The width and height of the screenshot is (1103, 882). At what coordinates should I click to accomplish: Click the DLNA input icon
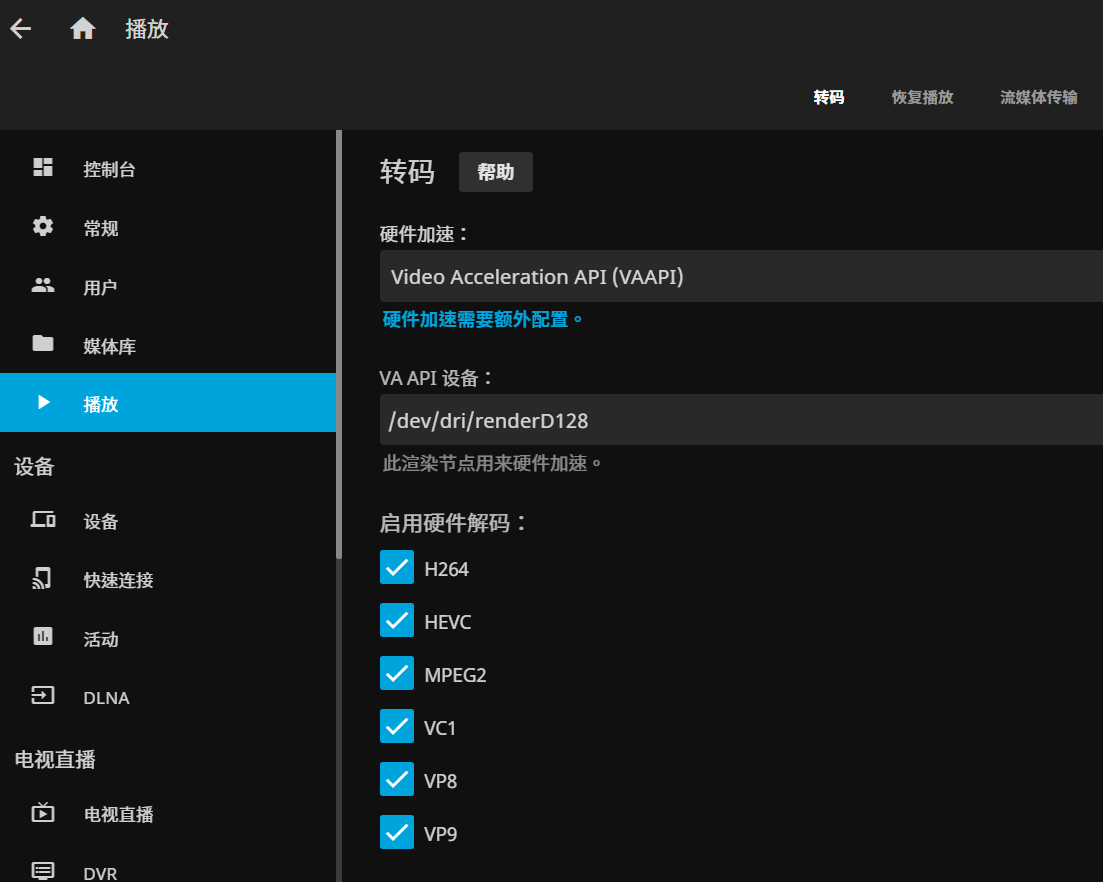point(43,696)
